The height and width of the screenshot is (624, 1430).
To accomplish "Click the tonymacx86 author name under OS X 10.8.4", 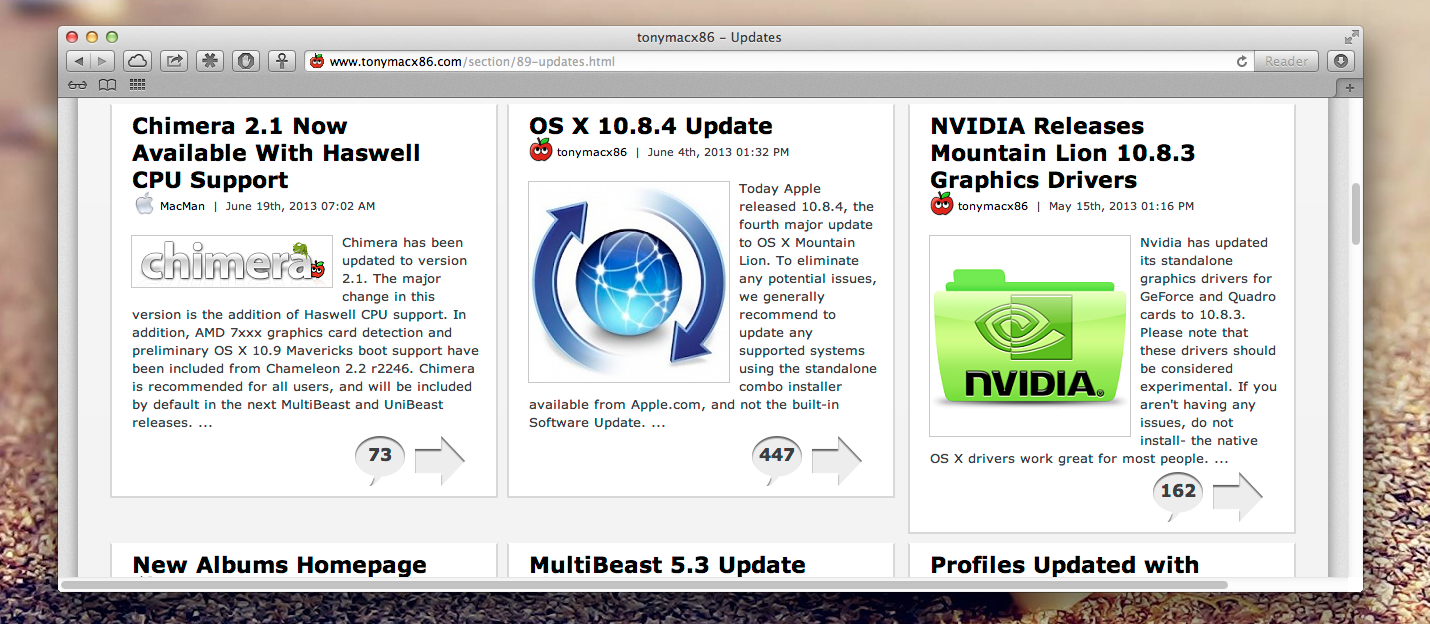I will (592, 152).
